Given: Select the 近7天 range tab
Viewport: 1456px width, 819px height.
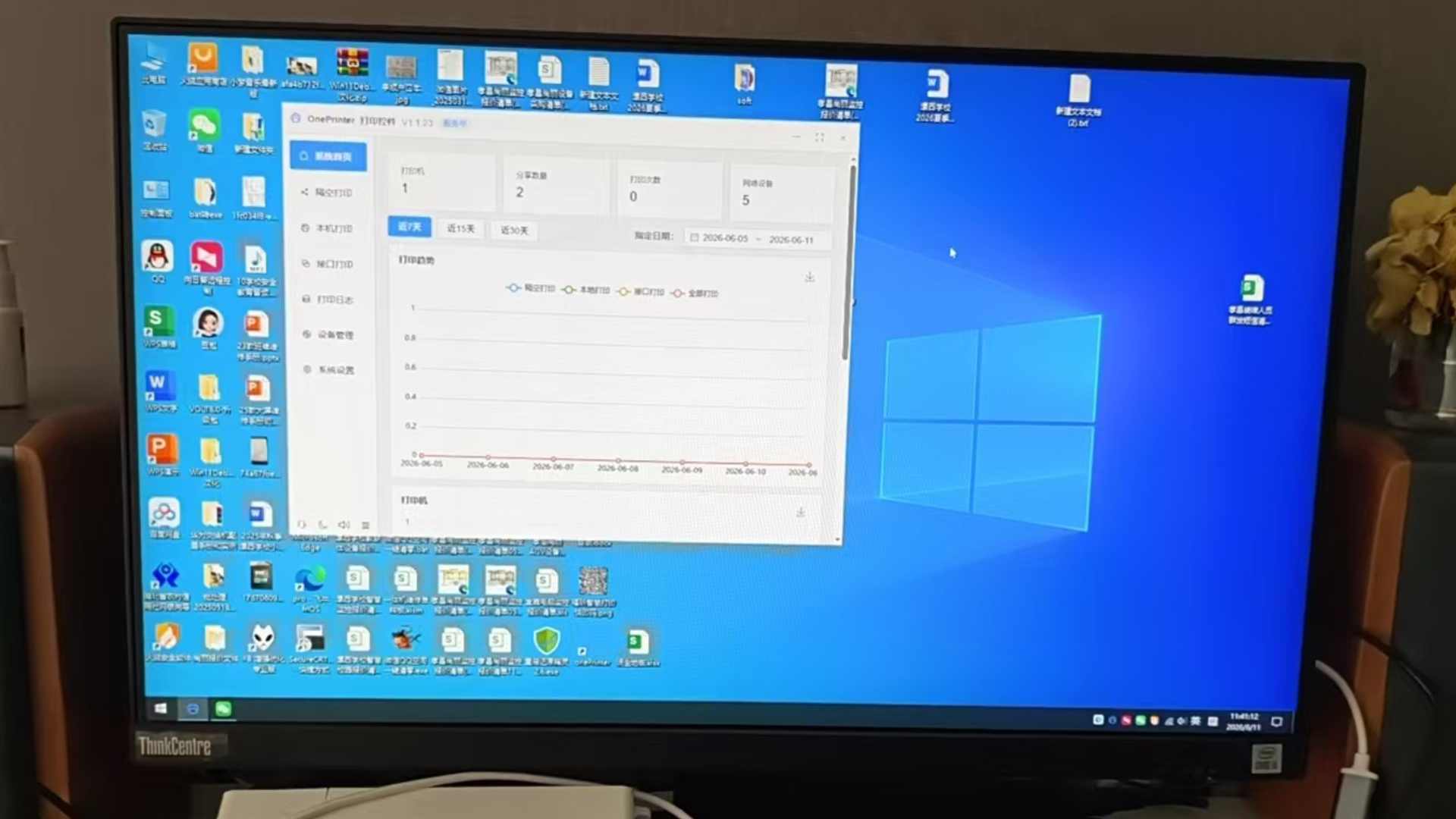Looking at the screenshot, I should pyautogui.click(x=409, y=227).
